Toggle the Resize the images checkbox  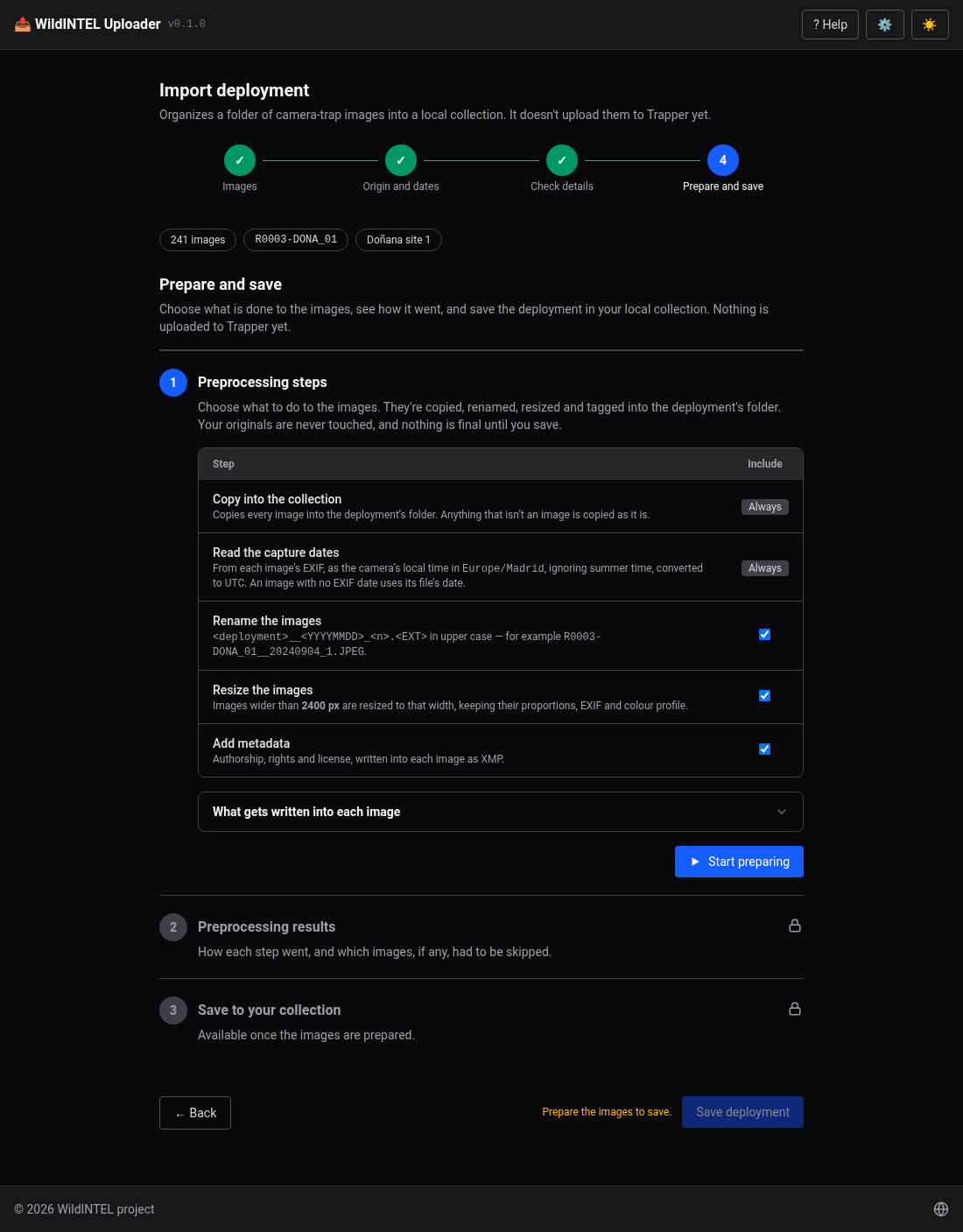(764, 696)
